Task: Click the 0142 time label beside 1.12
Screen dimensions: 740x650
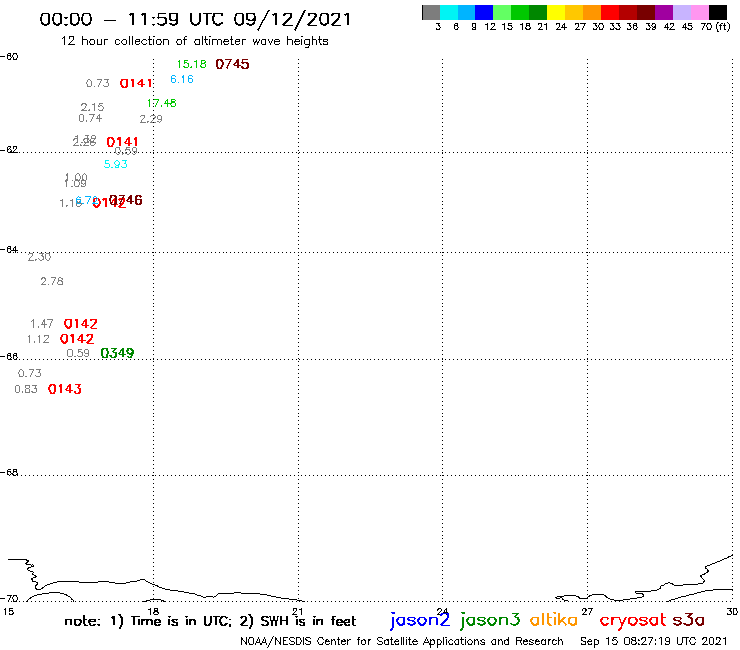Action: click(x=77, y=339)
